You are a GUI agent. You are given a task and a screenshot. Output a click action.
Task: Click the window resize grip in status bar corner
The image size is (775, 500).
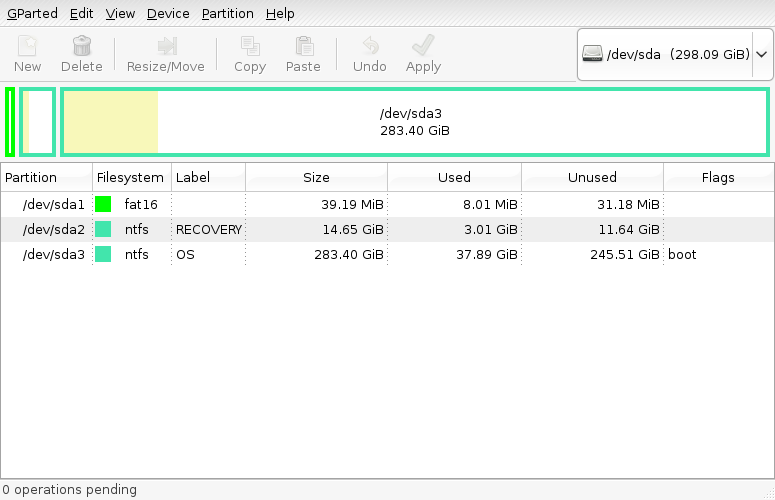(769, 493)
